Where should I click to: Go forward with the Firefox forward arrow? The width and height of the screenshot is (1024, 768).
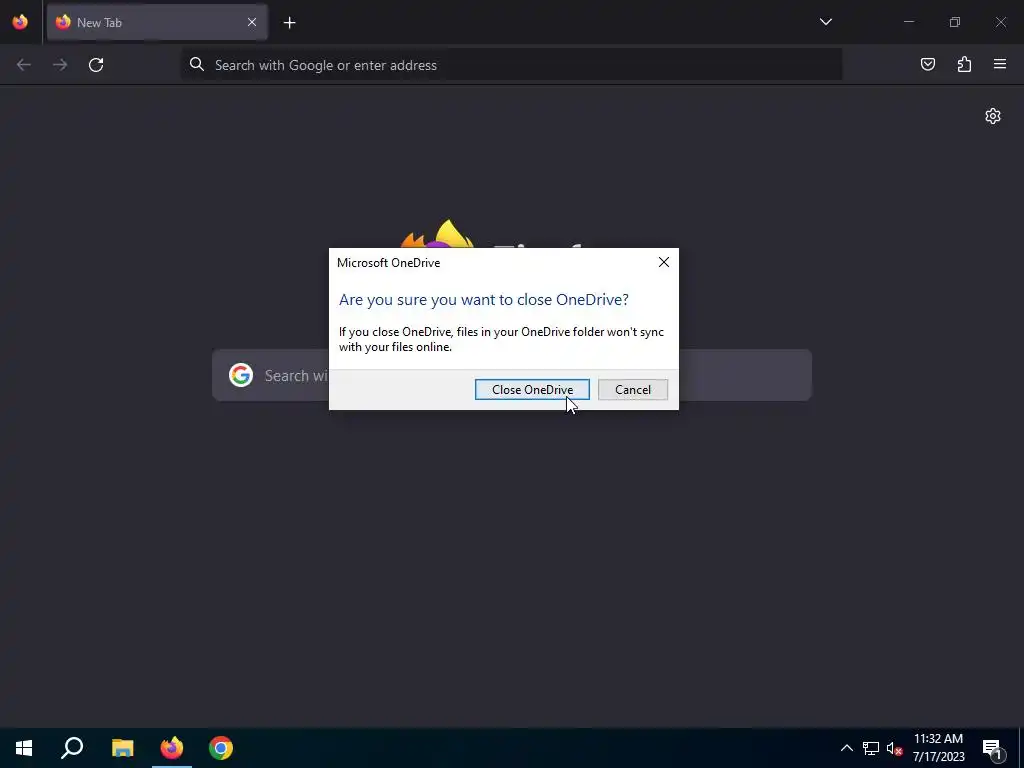[x=60, y=65]
